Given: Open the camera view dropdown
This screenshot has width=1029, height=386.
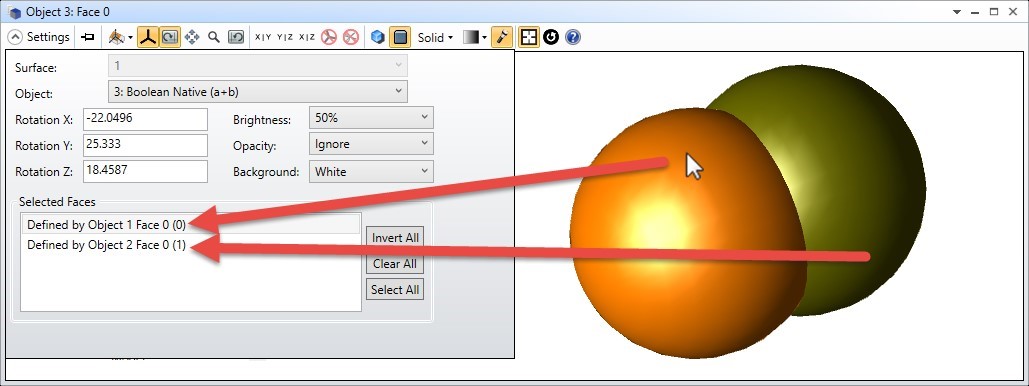Looking at the screenshot, I should (x=120, y=37).
